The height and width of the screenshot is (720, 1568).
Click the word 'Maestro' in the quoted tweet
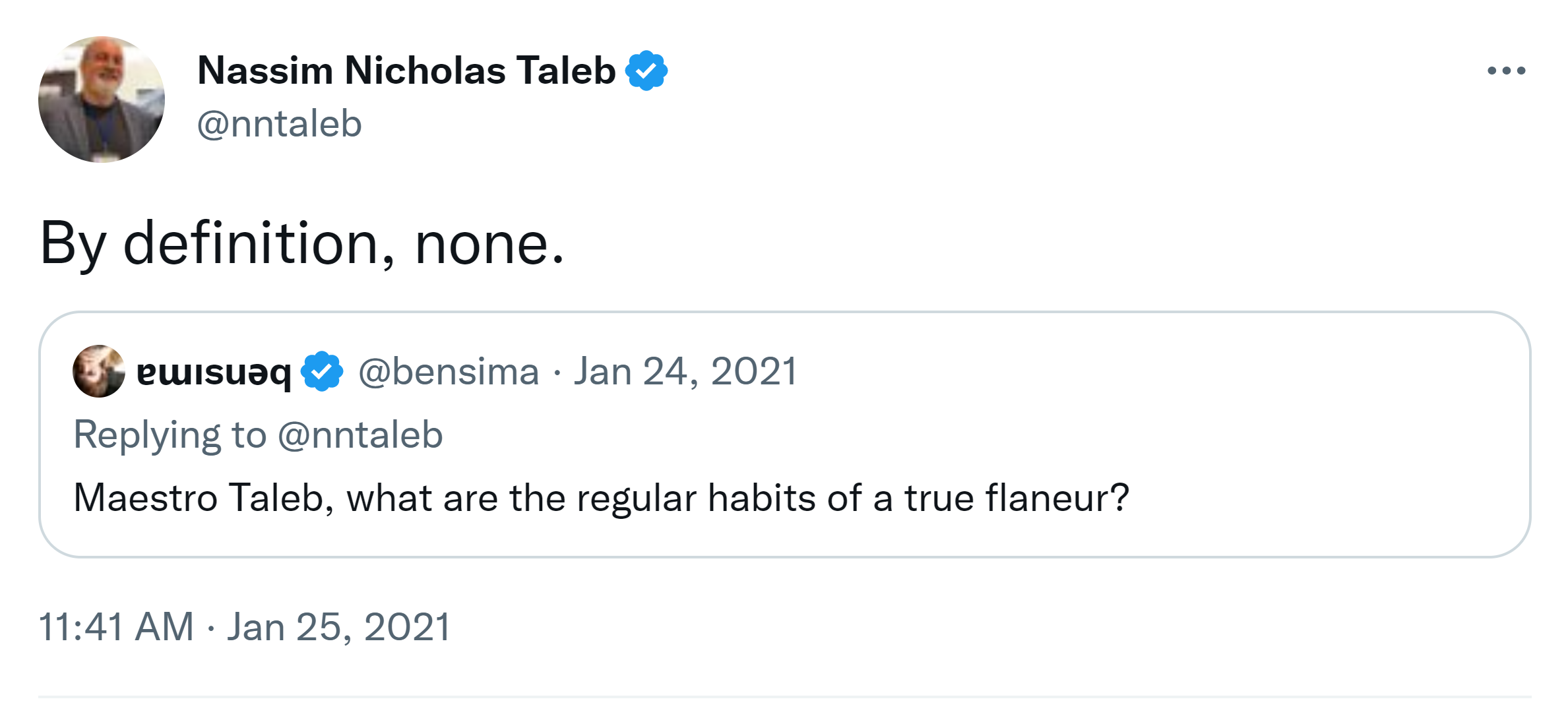coord(145,498)
